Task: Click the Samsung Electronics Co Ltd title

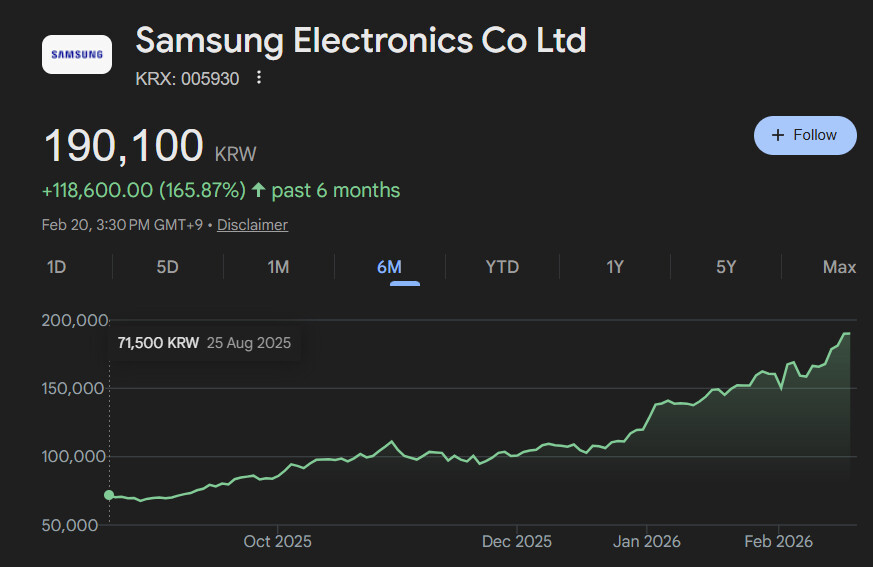Action: click(360, 41)
